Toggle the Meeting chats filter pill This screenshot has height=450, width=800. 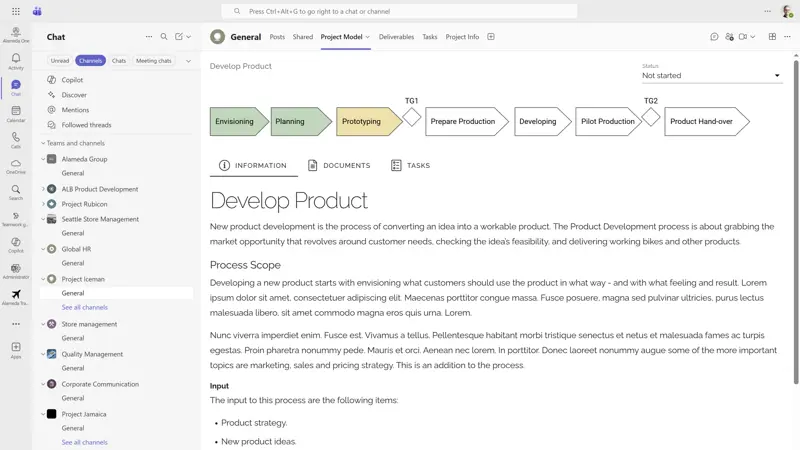click(x=154, y=61)
